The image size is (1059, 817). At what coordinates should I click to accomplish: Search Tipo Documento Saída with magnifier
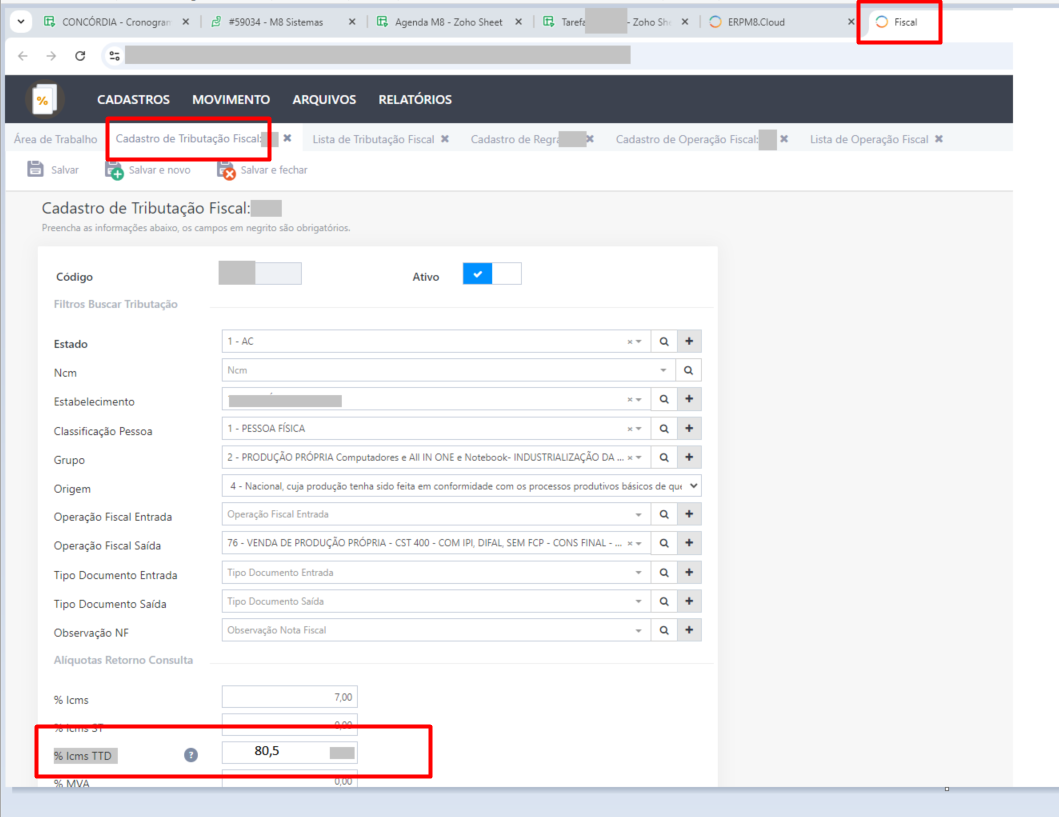[664, 601]
